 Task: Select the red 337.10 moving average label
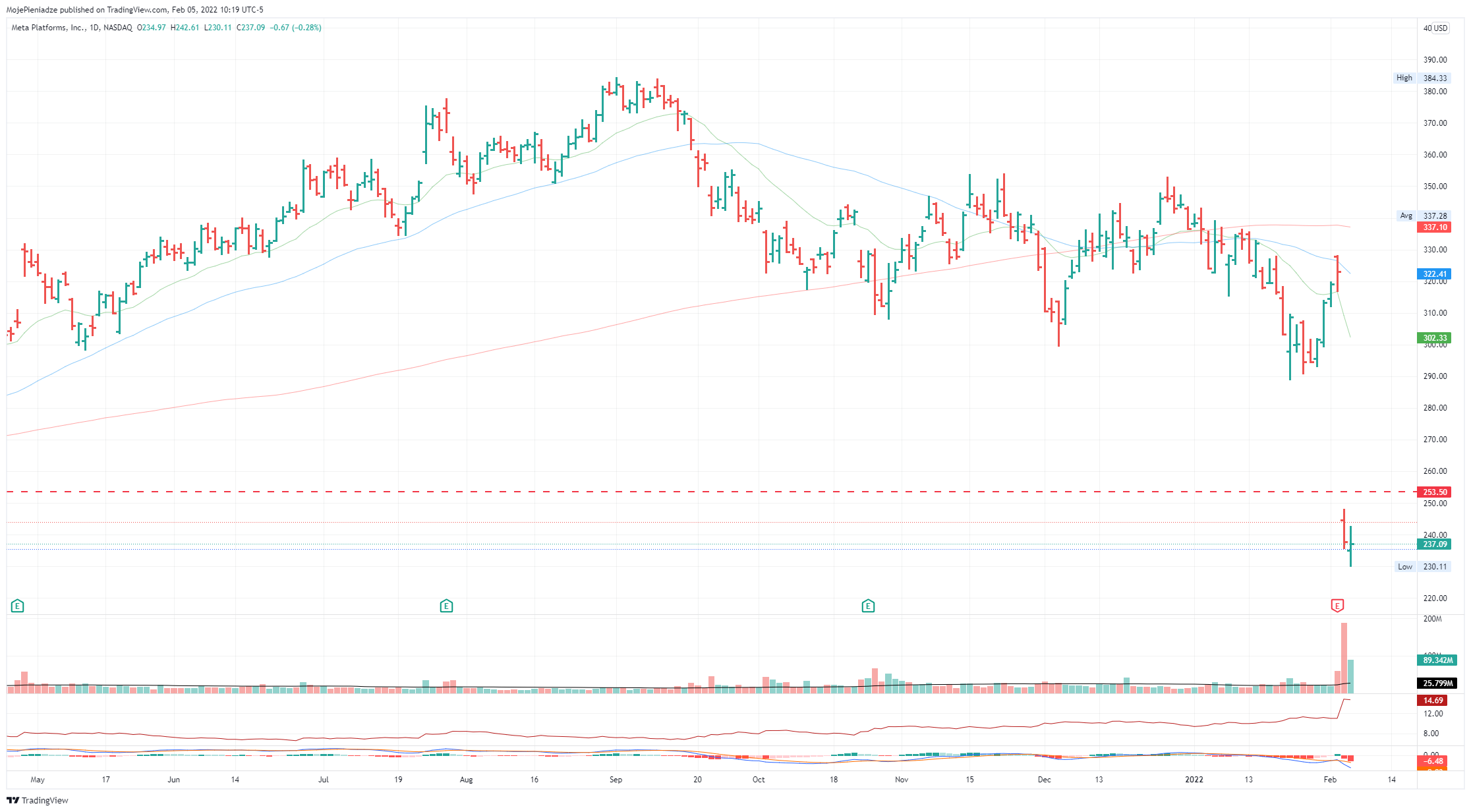tap(1434, 227)
